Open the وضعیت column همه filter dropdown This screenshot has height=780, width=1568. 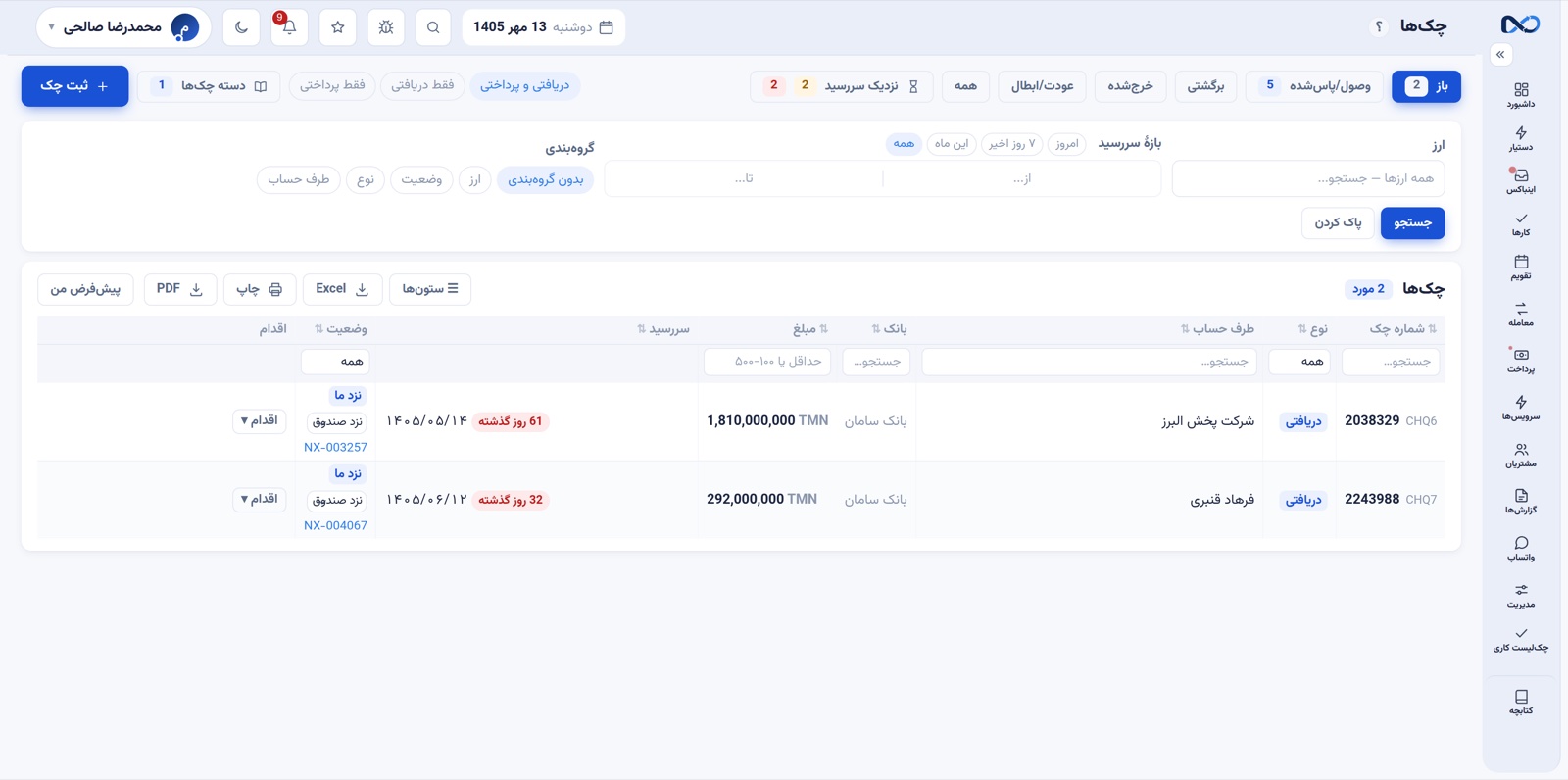point(335,362)
